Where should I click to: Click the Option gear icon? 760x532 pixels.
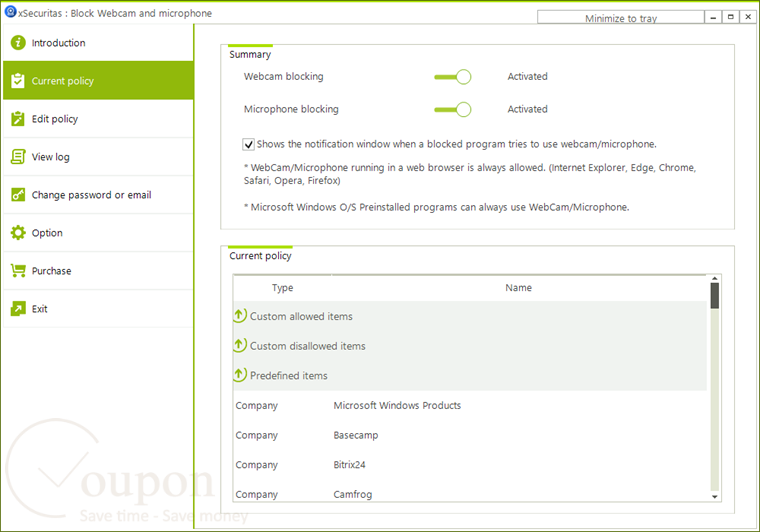(x=18, y=233)
